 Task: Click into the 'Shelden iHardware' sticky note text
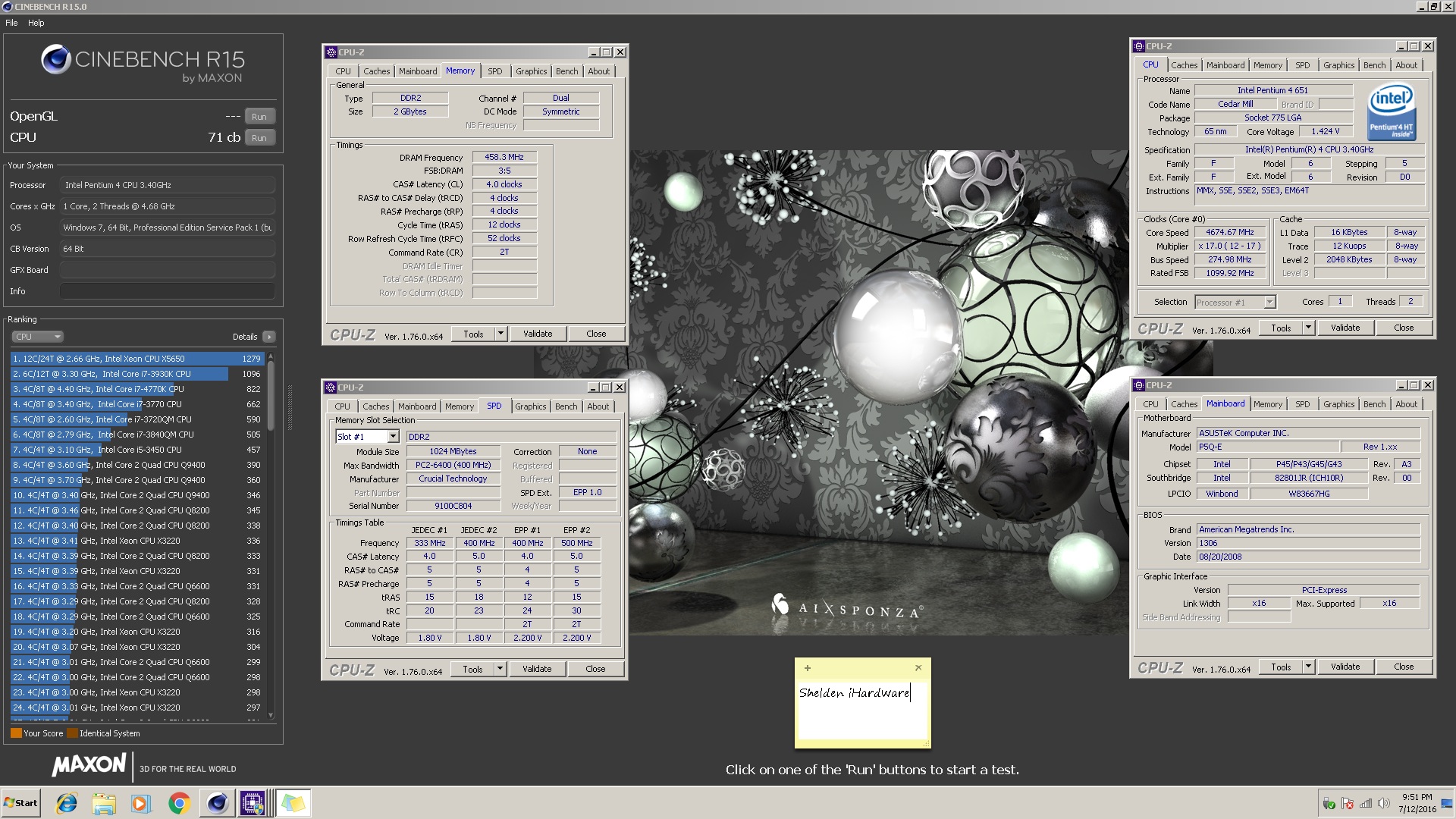tap(854, 693)
